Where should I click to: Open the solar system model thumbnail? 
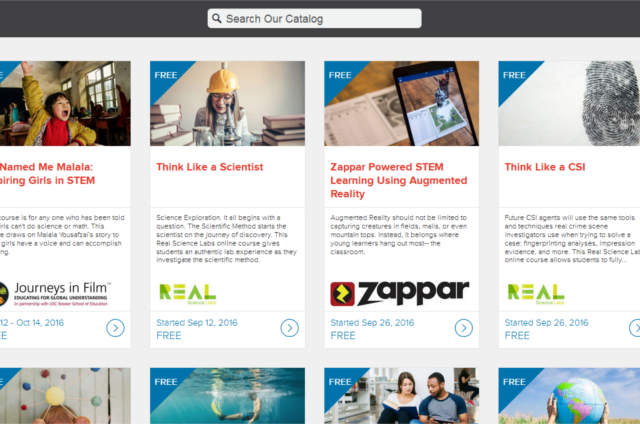(65, 396)
